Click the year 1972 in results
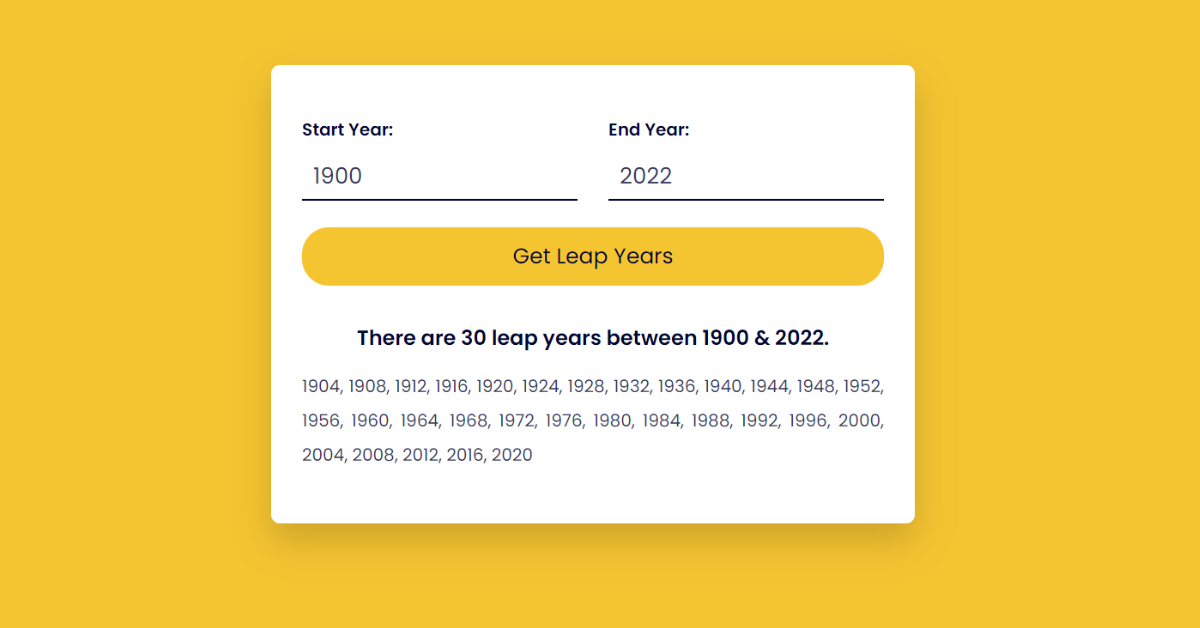 click(x=517, y=421)
